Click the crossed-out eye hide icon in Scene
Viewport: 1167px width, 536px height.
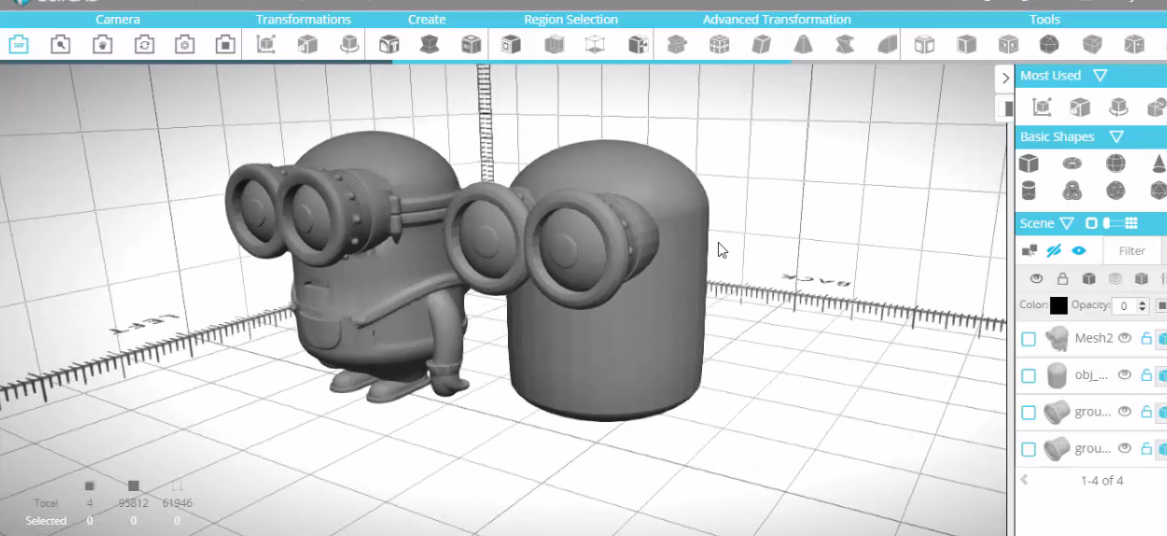[1054, 251]
